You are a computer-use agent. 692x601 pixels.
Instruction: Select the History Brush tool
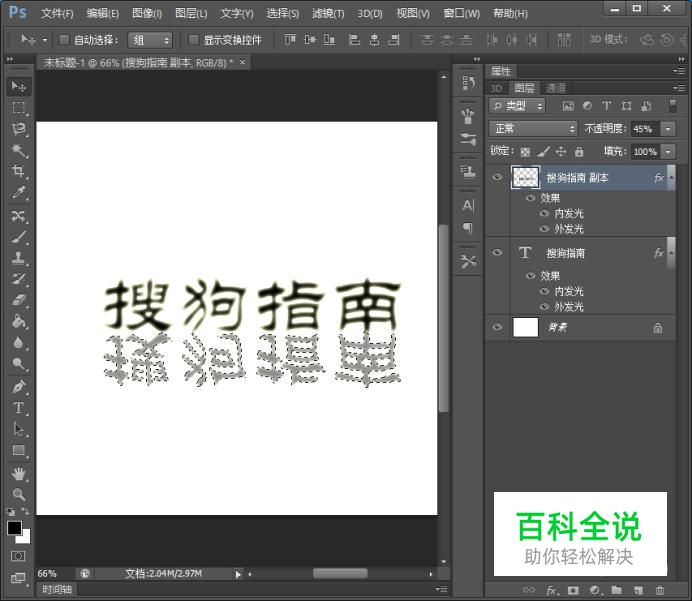(x=18, y=279)
